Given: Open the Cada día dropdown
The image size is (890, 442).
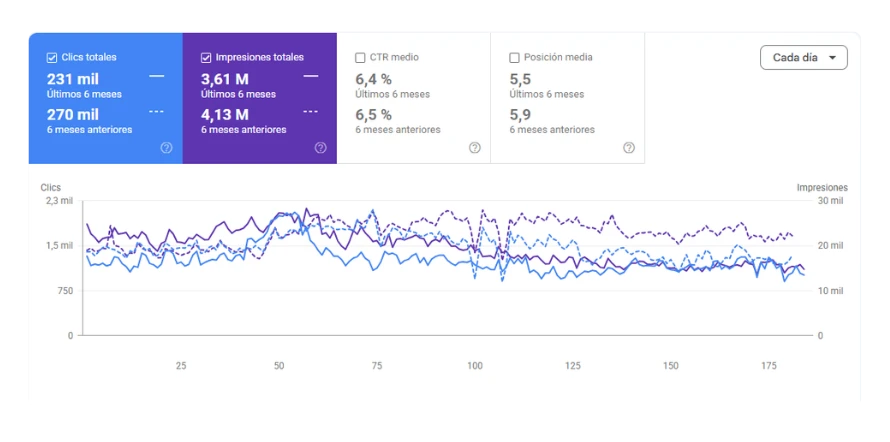Looking at the screenshot, I should [804, 58].
